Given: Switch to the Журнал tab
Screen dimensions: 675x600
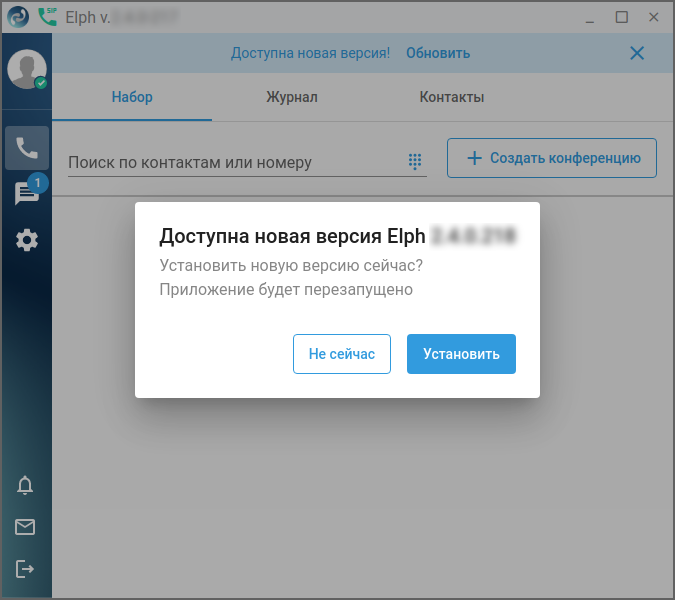Looking at the screenshot, I should click(x=292, y=97).
